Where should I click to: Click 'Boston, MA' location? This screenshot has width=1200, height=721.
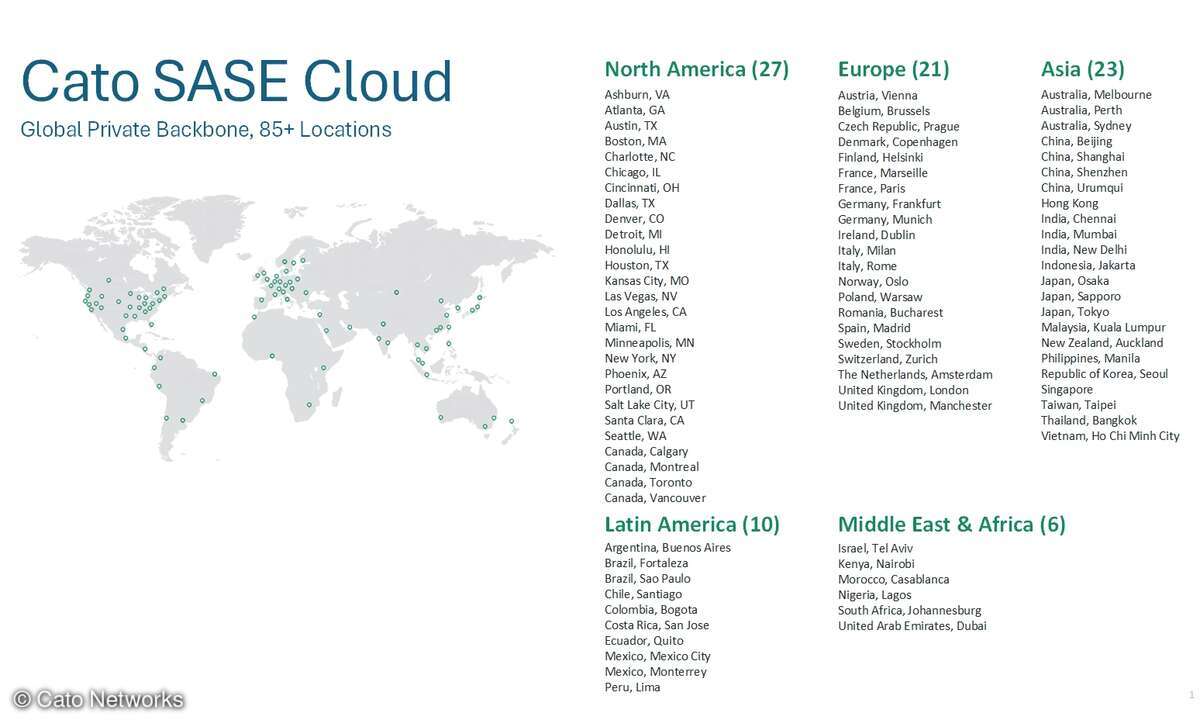pos(635,141)
